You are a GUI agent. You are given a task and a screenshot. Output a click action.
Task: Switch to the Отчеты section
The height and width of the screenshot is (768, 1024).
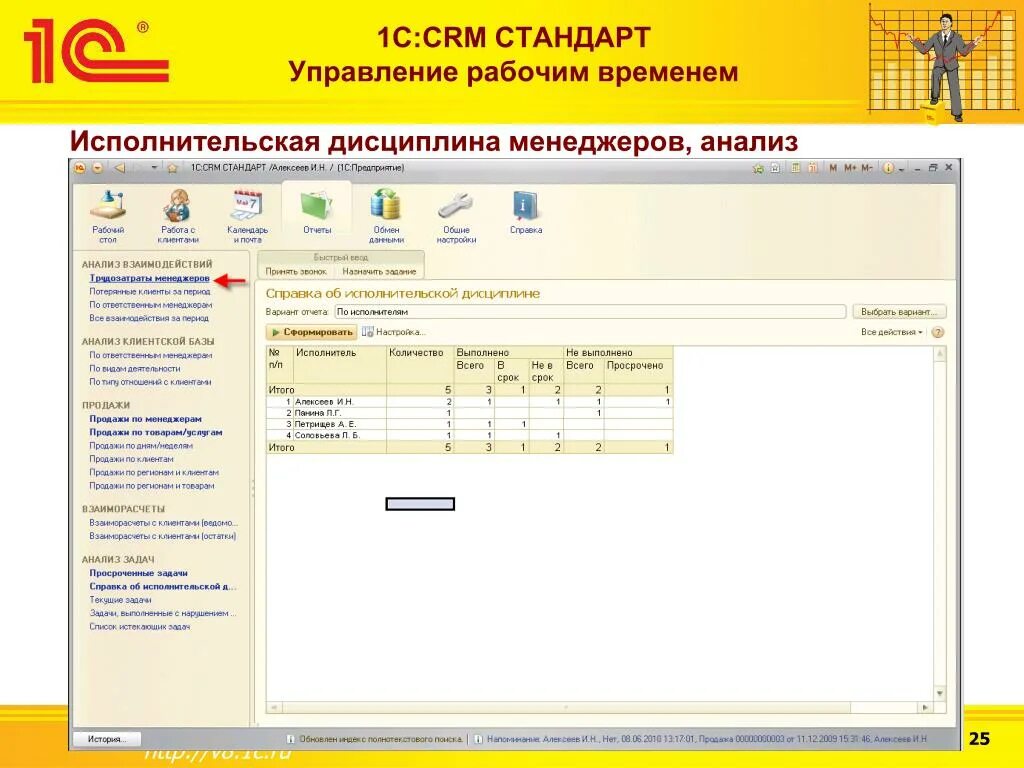[x=317, y=212]
